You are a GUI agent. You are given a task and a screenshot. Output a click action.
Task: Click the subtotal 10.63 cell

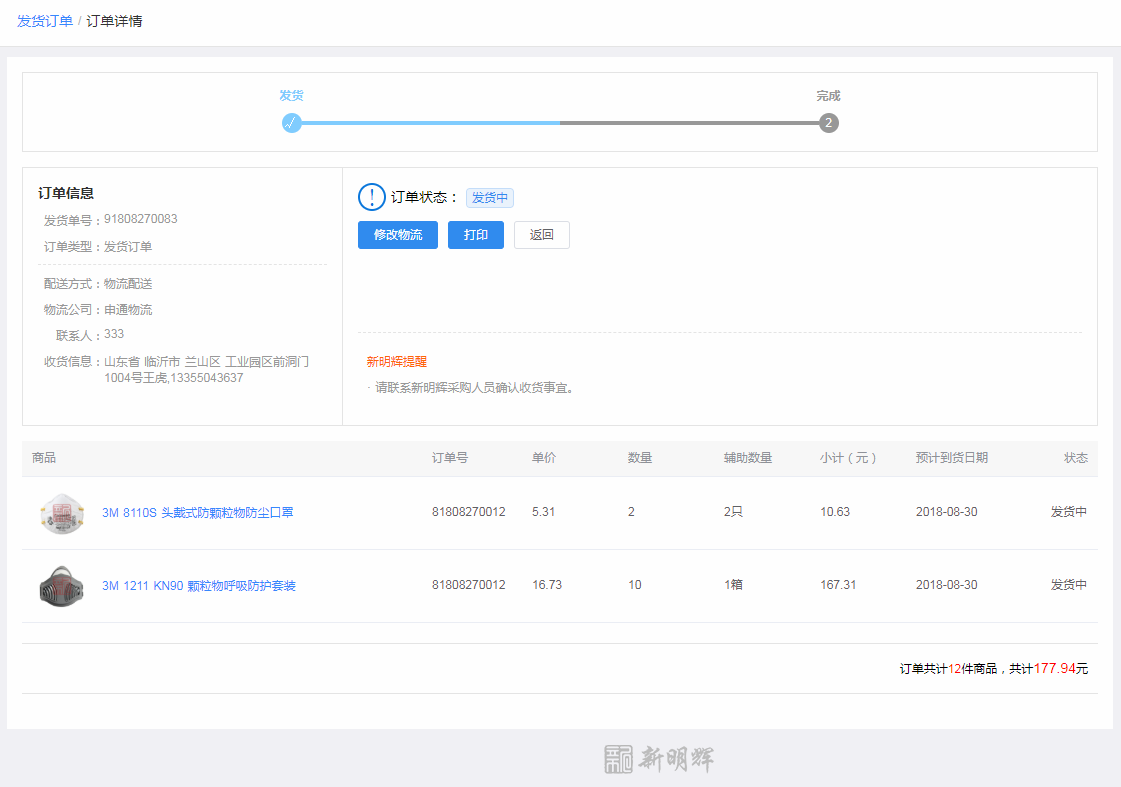click(835, 512)
